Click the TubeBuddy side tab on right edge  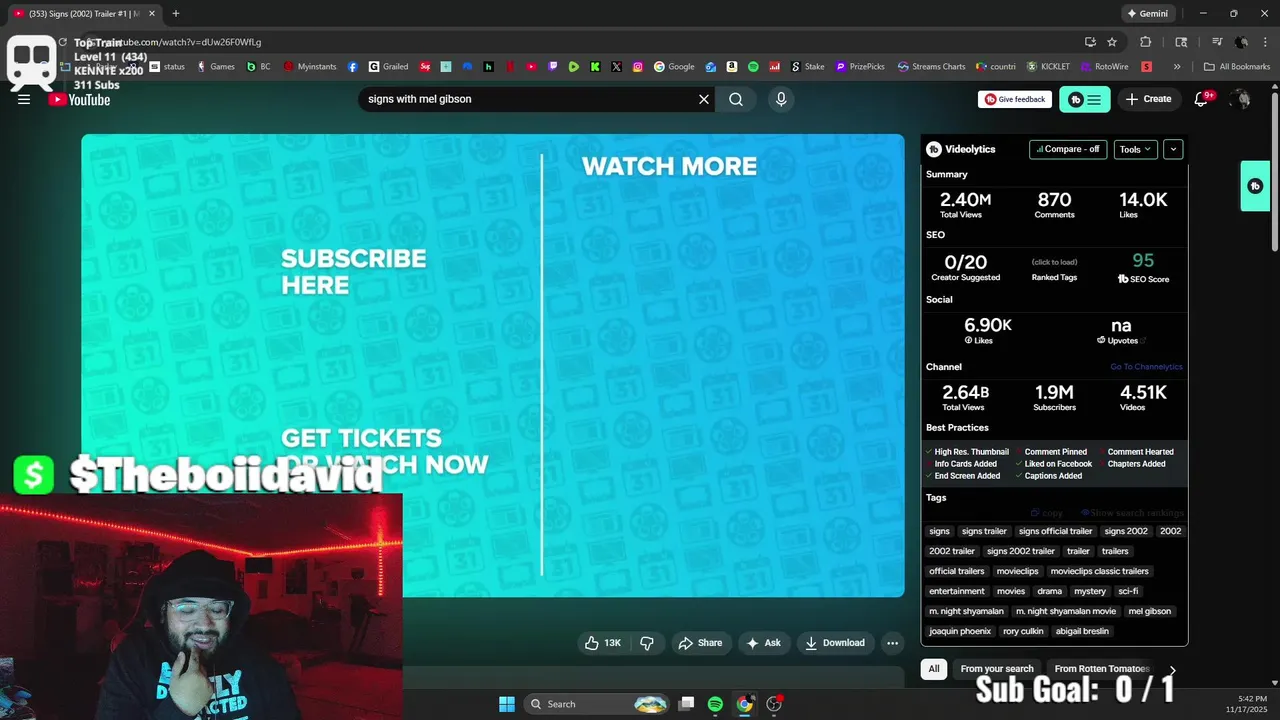(1255, 186)
